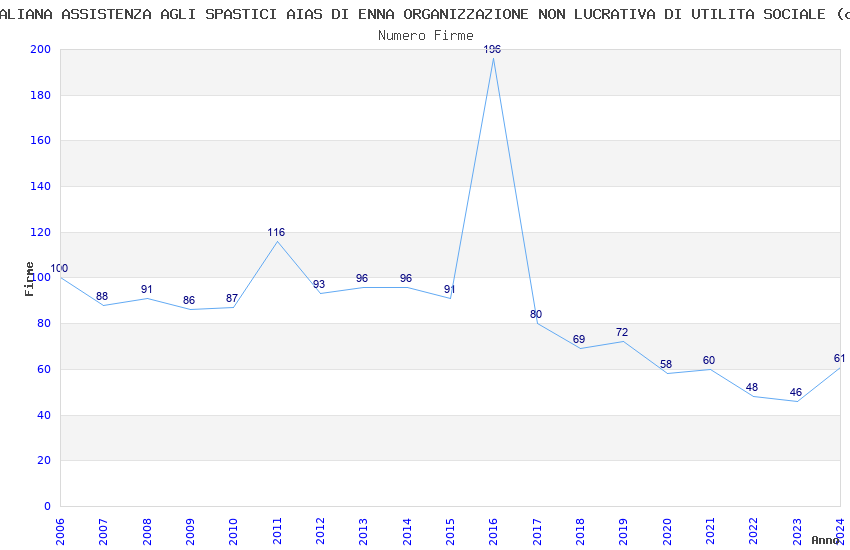Click the 2016 year axis label
The image size is (850, 550).
(x=493, y=531)
